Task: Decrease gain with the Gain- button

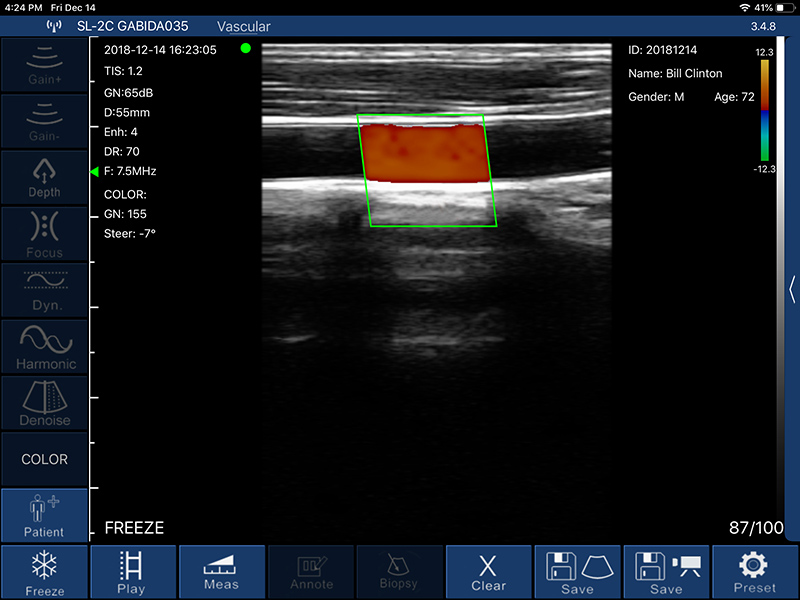Action: (x=44, y=120)
